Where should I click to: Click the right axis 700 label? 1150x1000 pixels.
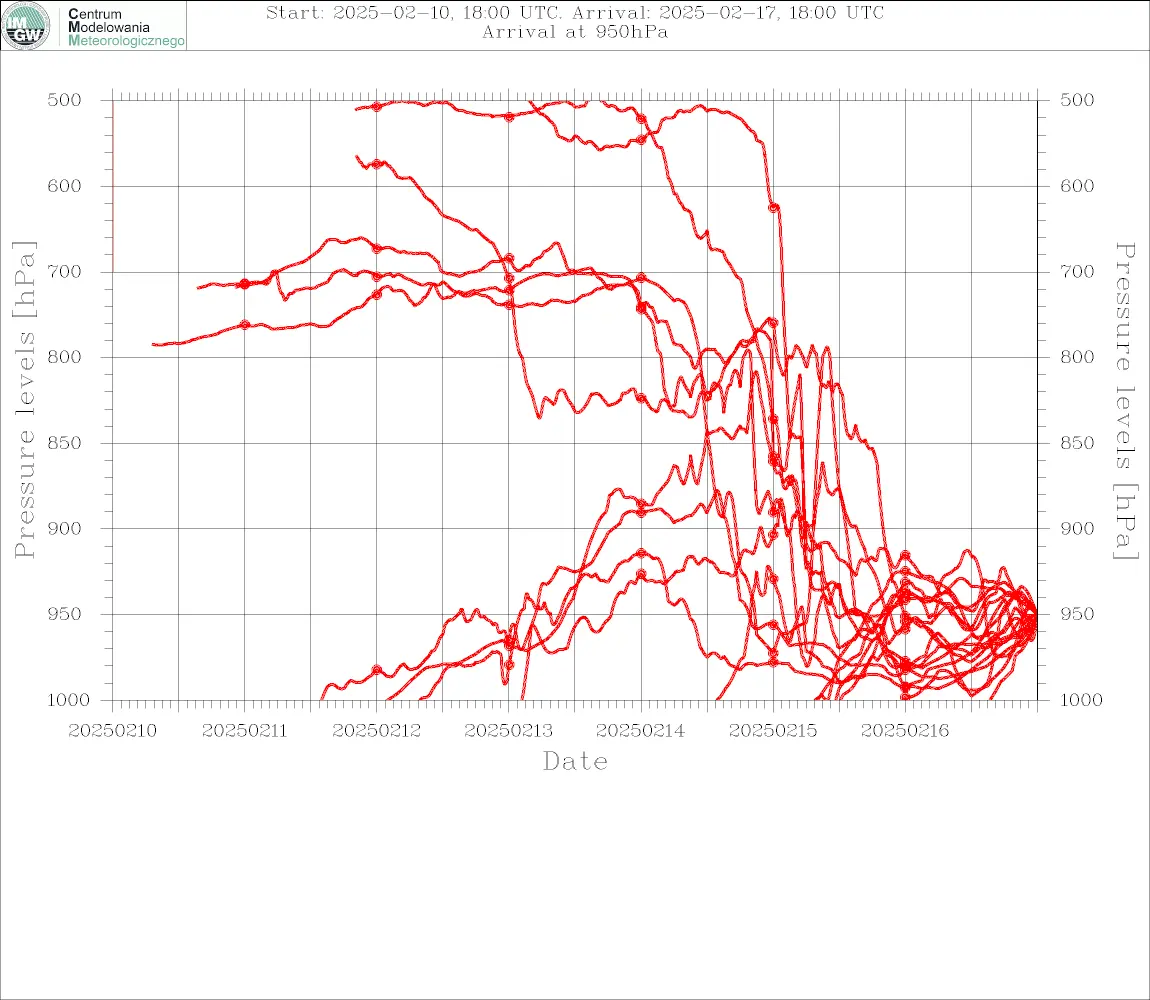tap(1077, 271)
